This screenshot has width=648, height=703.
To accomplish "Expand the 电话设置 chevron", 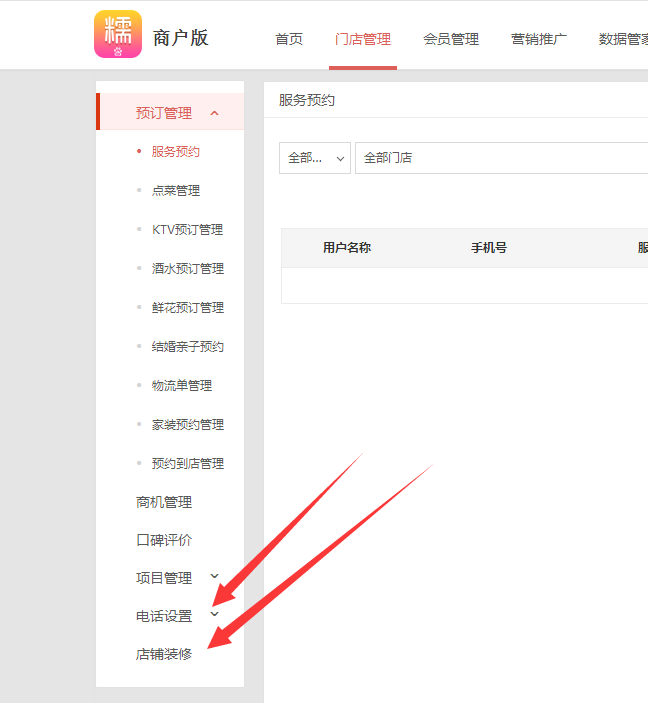I will point(215,614).
